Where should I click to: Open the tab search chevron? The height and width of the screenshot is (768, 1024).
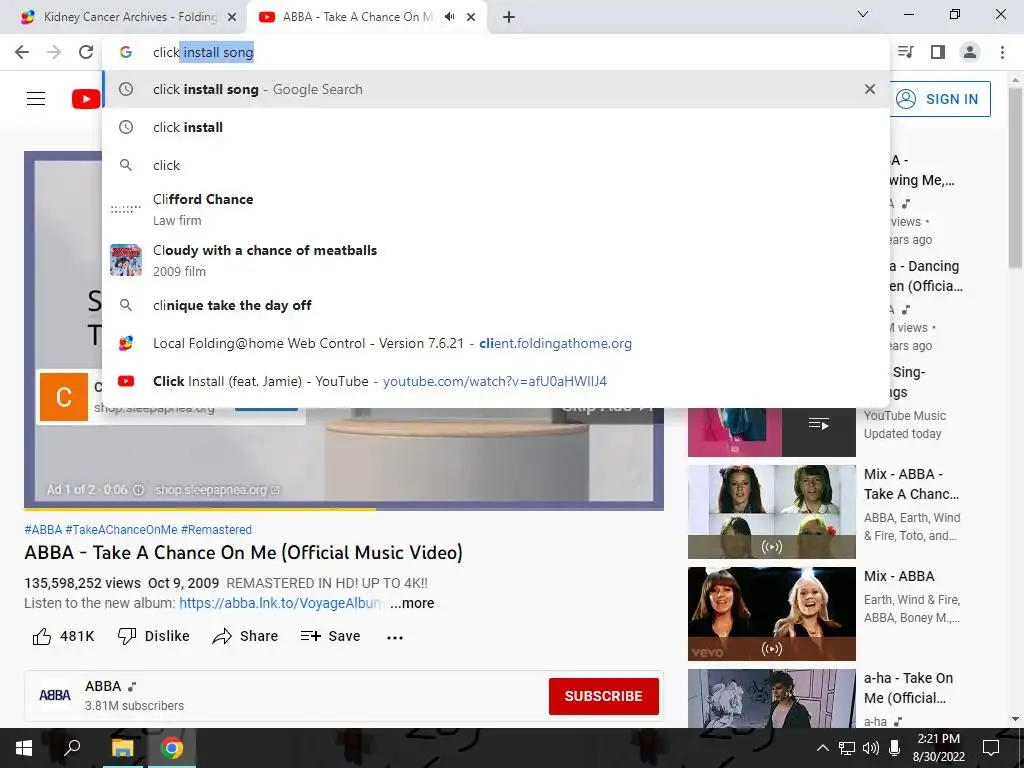tap(863, 14)
